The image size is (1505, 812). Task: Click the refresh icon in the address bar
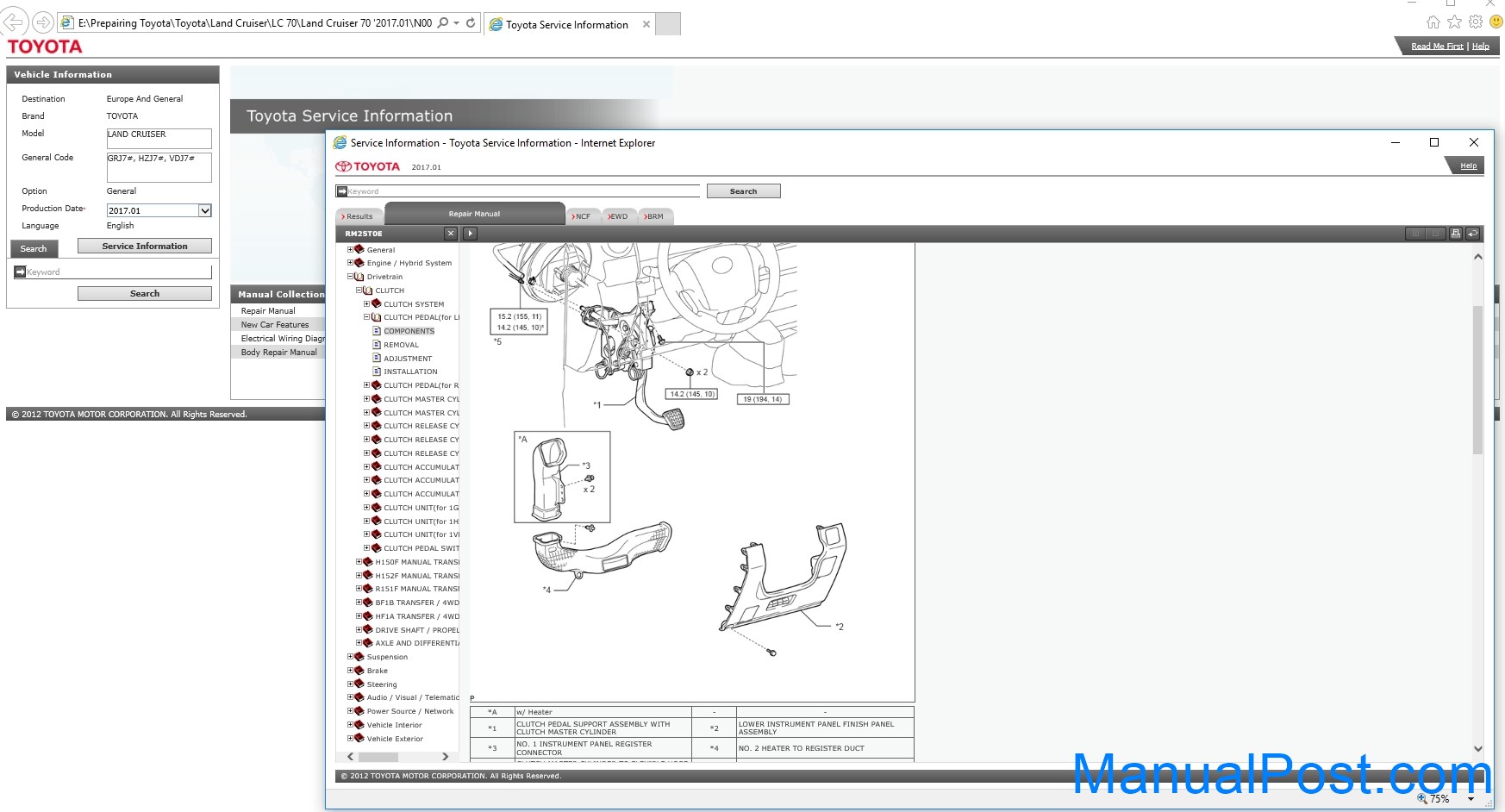pos(471,23)
